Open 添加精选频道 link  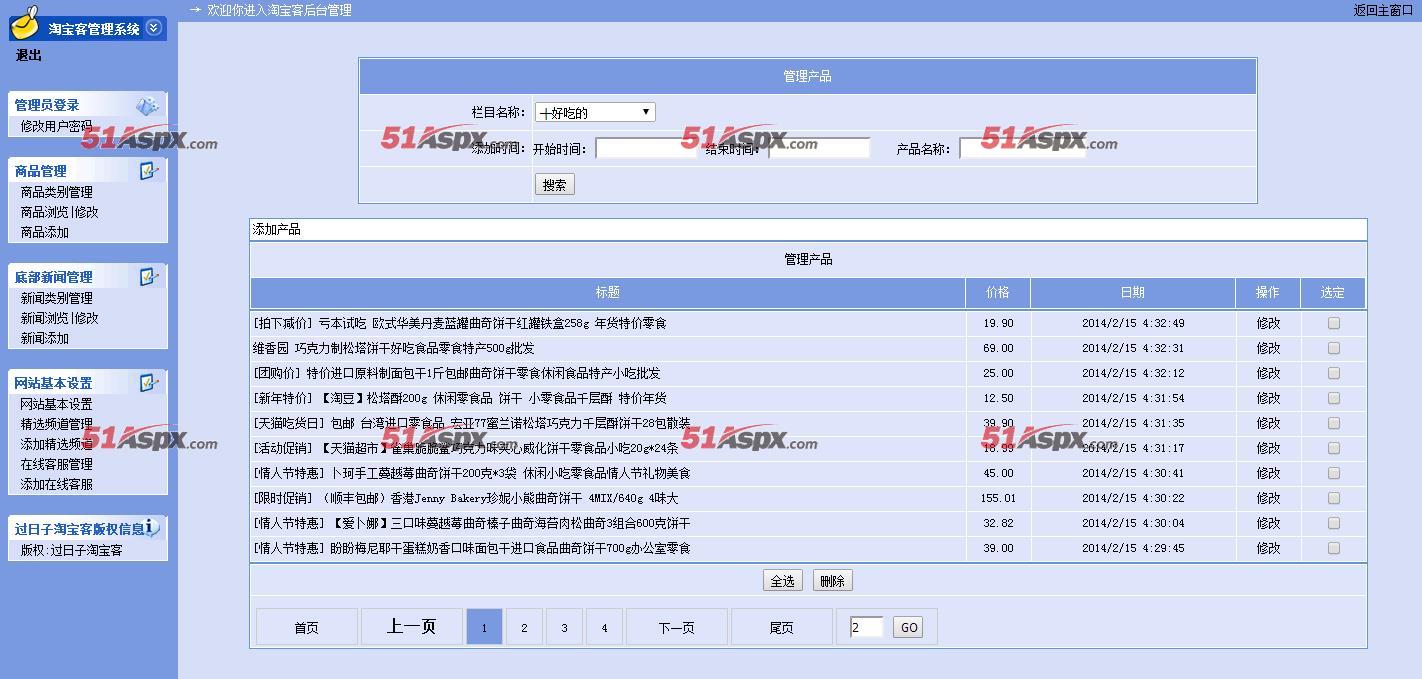click(x=56, y=444)
